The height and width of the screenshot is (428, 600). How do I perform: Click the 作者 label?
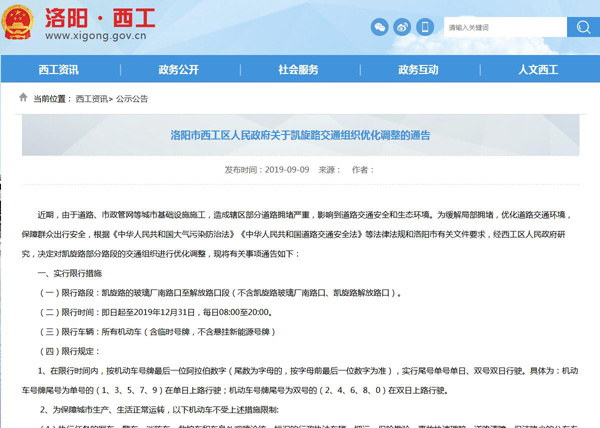(x=363, y=170)
